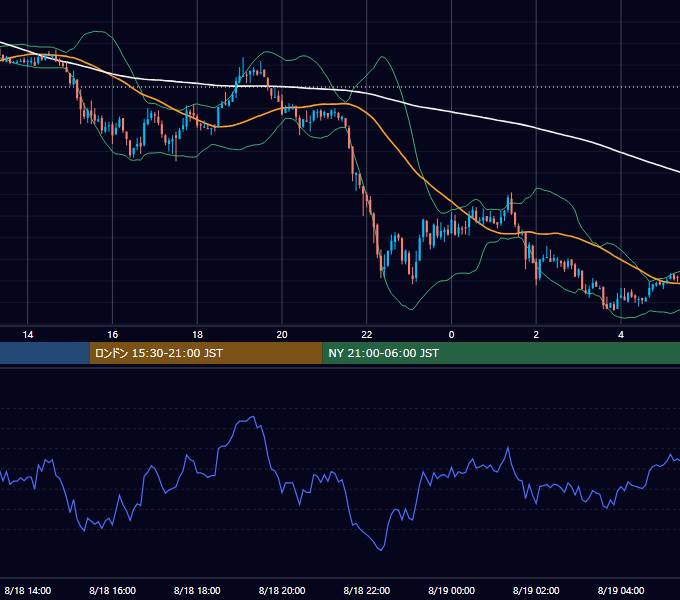Click the 8/18 14:00 label on indicator axis

point(28,590)
